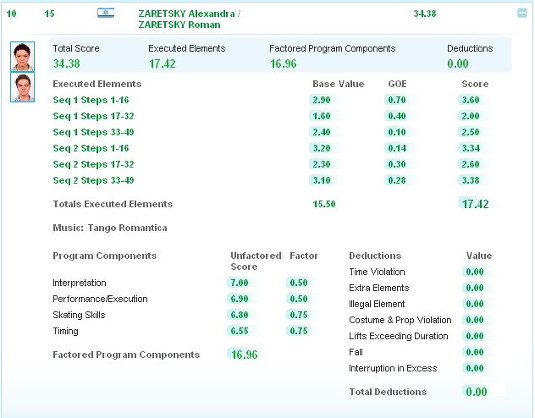Select Seq 2 Steps 17-32 element
This screenshot has height=418, width=535.
pos(93,164)
